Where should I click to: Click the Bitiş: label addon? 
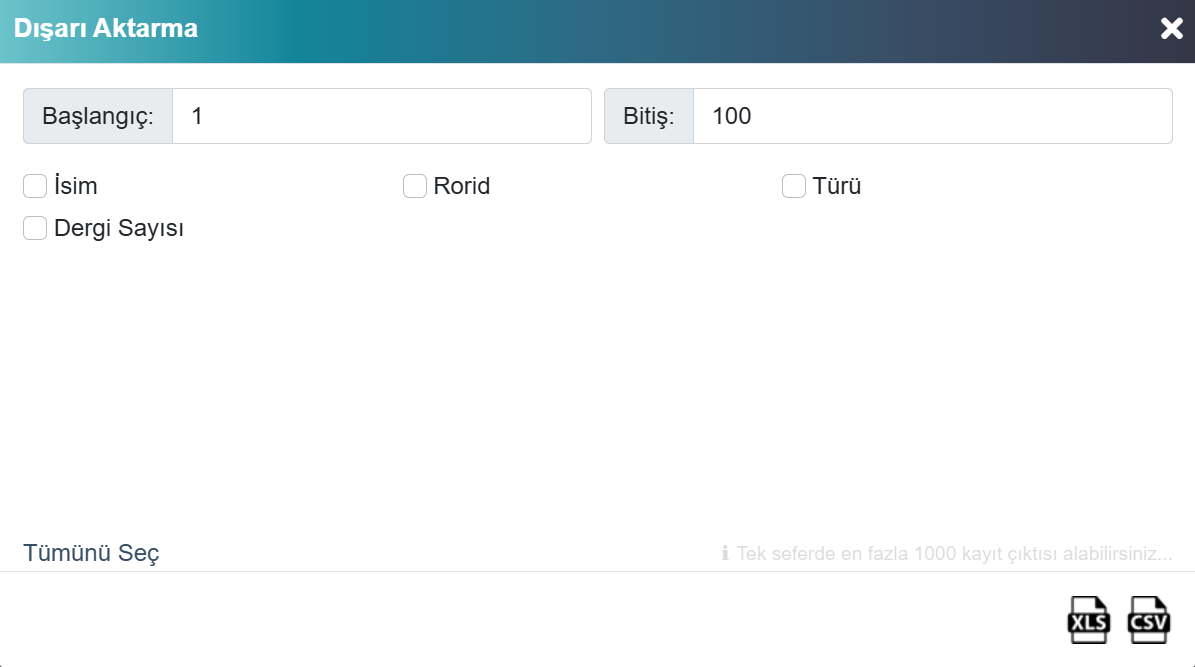649,116
